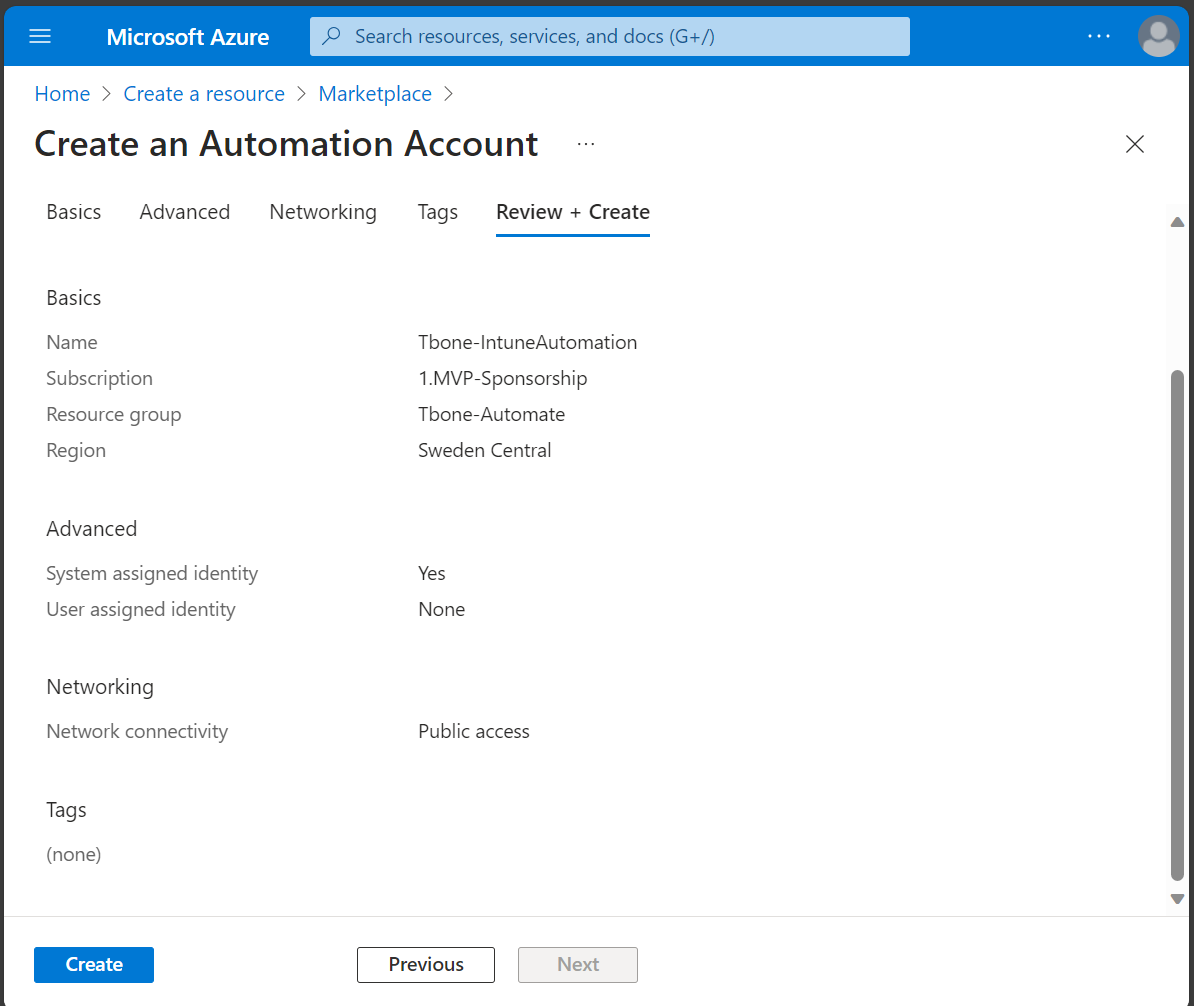Image resolution: width=1194 pixels, height=1006 pixels.
Task: Click the search magnifier icon
Action: tap(331, 36)
